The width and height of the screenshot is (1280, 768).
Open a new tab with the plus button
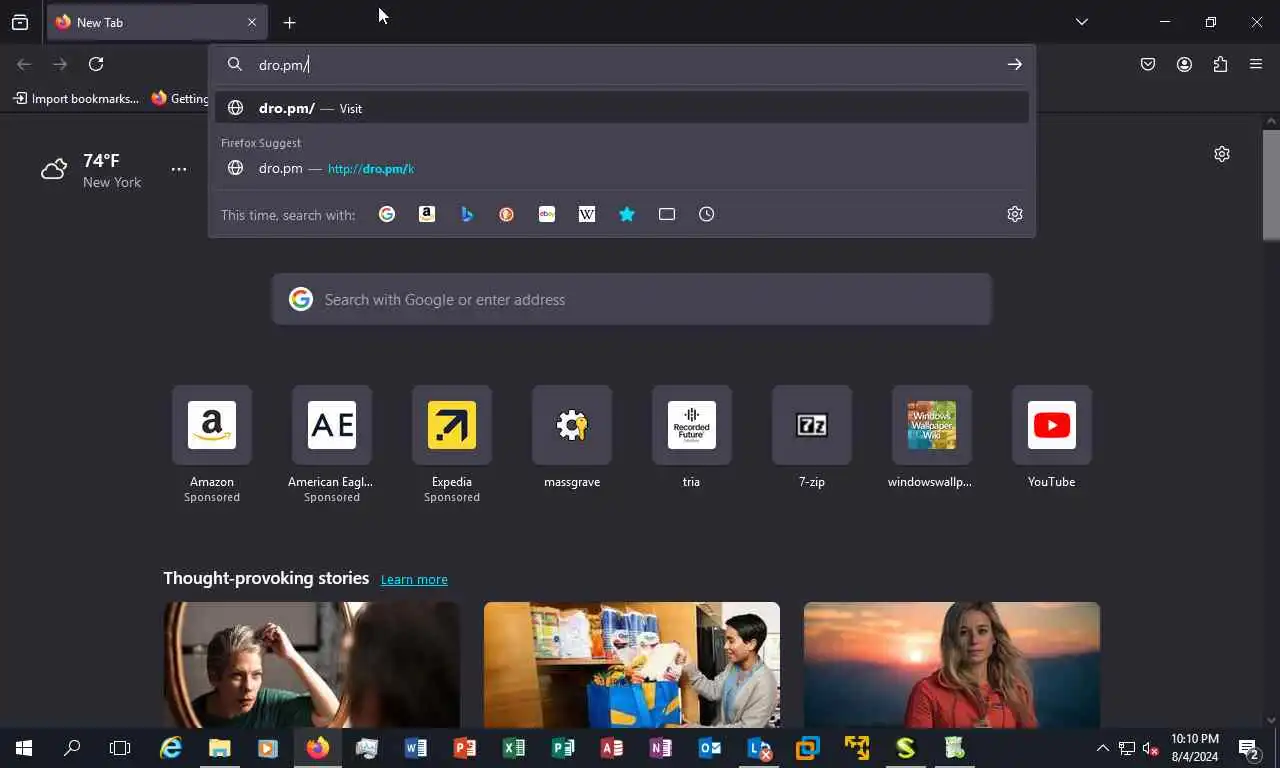click(x=289, y=22)
